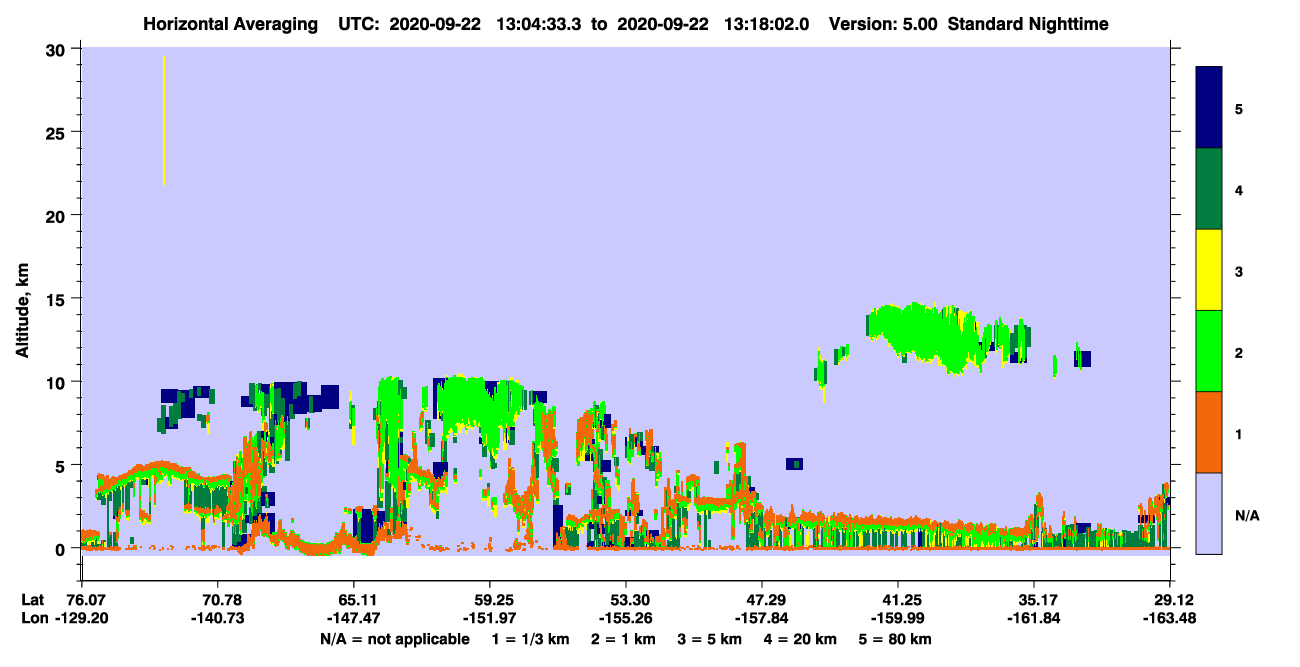
Task: Click the altitude tick label 25
Action: click(56, 132)
